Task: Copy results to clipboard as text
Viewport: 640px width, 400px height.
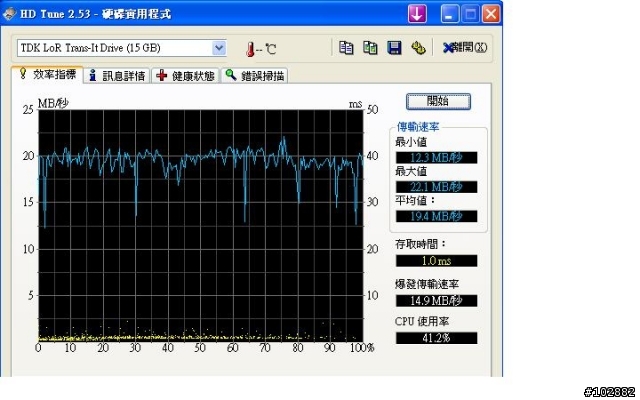Action: click(x=346, y=48)
